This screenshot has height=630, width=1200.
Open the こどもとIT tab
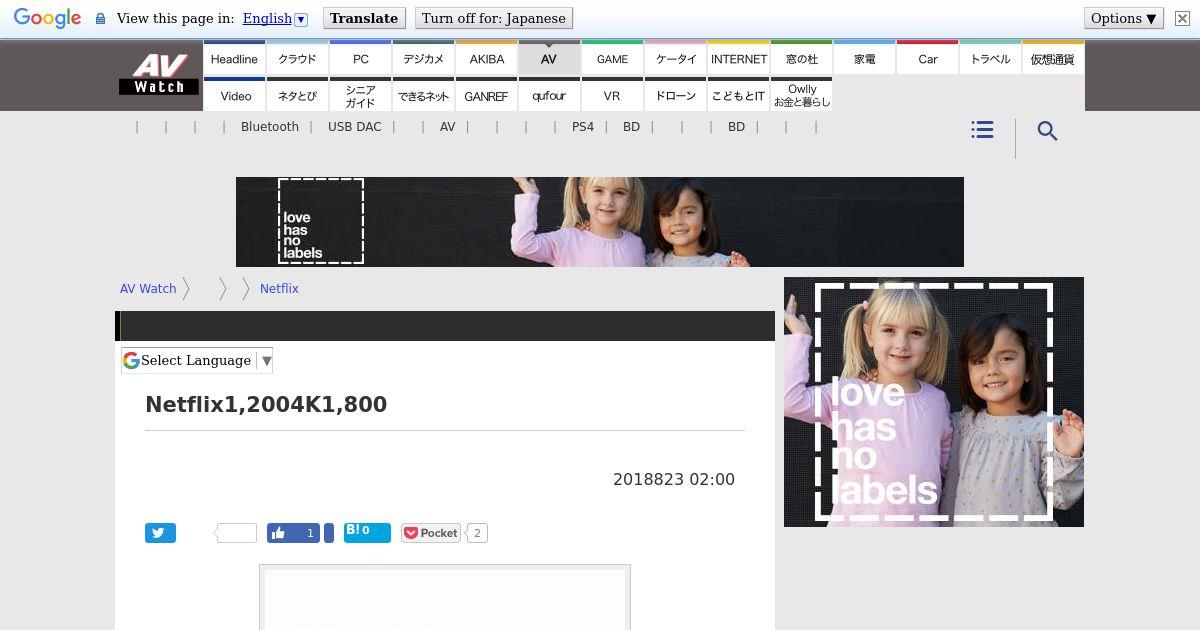pos(738,95)
